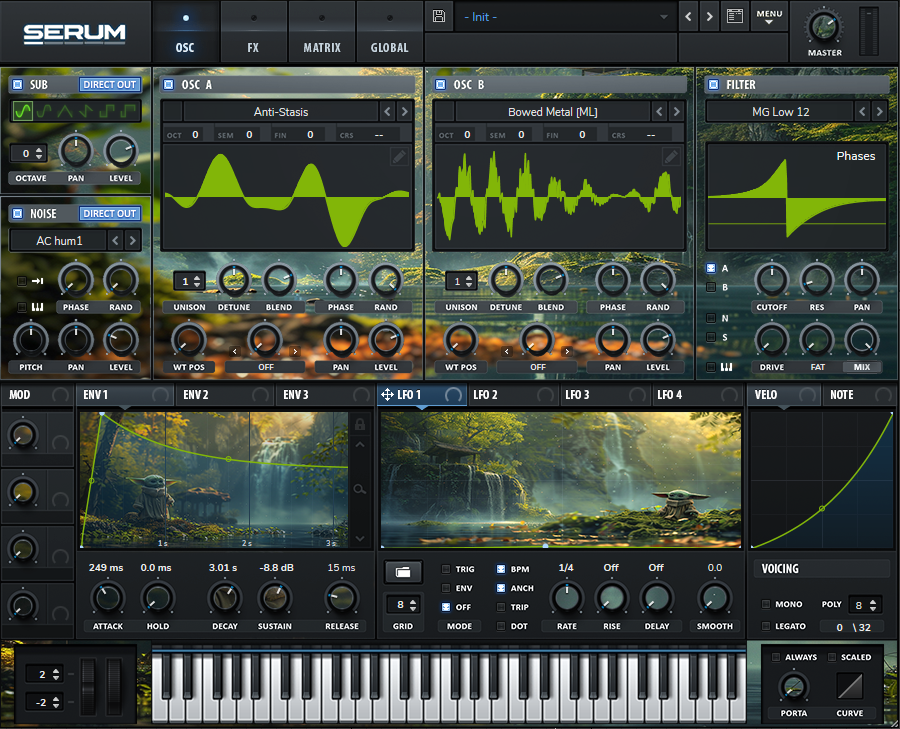Enable the LEGATO checkbox
This screenshot has height=729, width=900.
point(766,626)
